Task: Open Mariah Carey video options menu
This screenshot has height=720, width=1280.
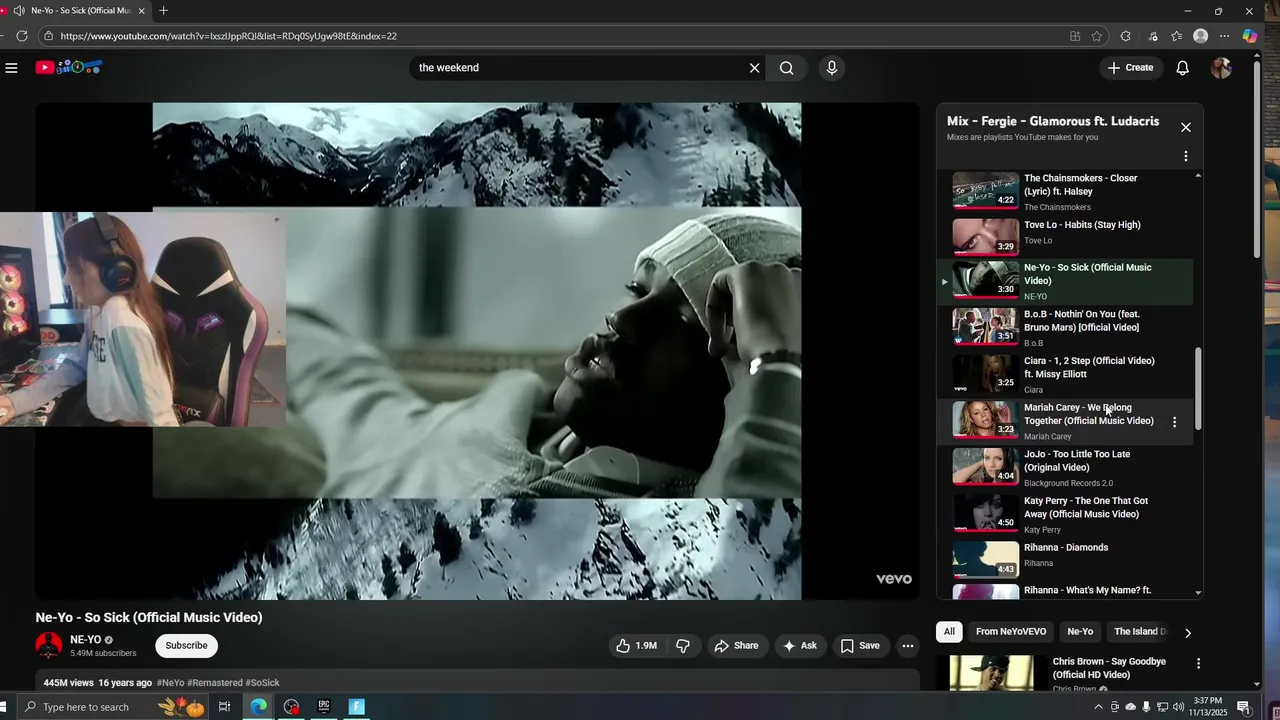Action: coord(1174,422)
